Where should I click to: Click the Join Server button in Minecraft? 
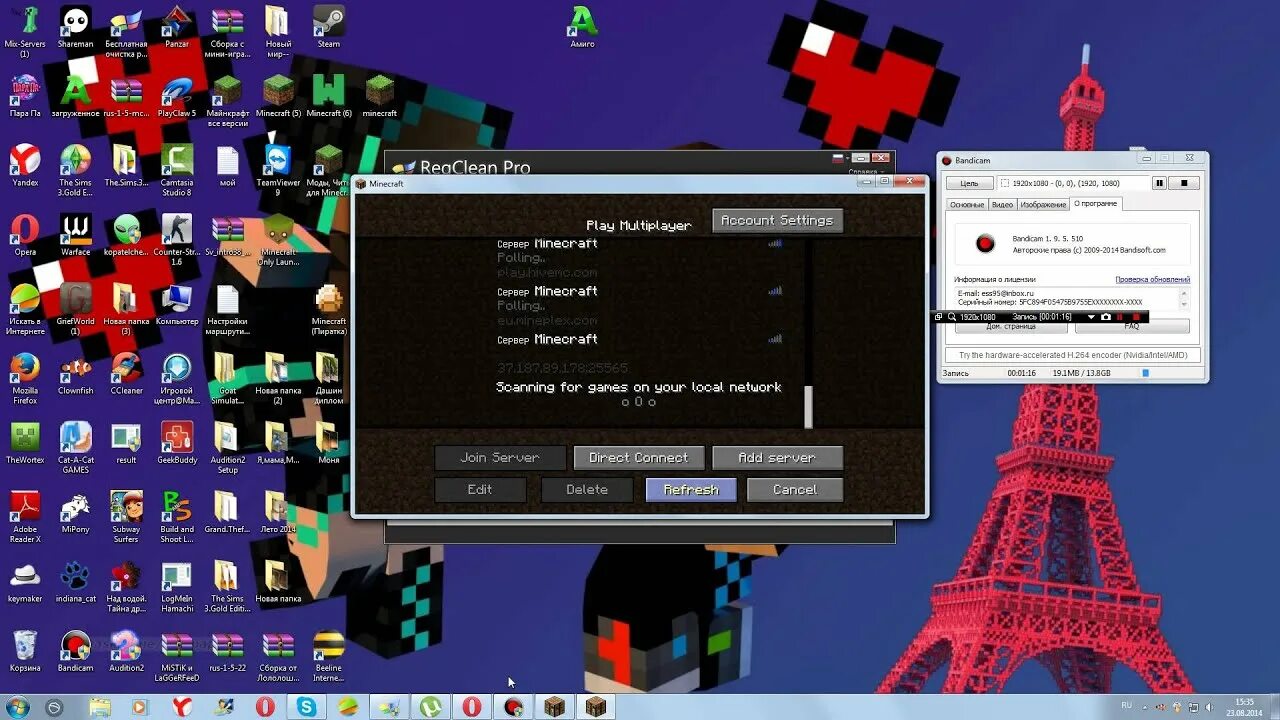pos(500,458)
